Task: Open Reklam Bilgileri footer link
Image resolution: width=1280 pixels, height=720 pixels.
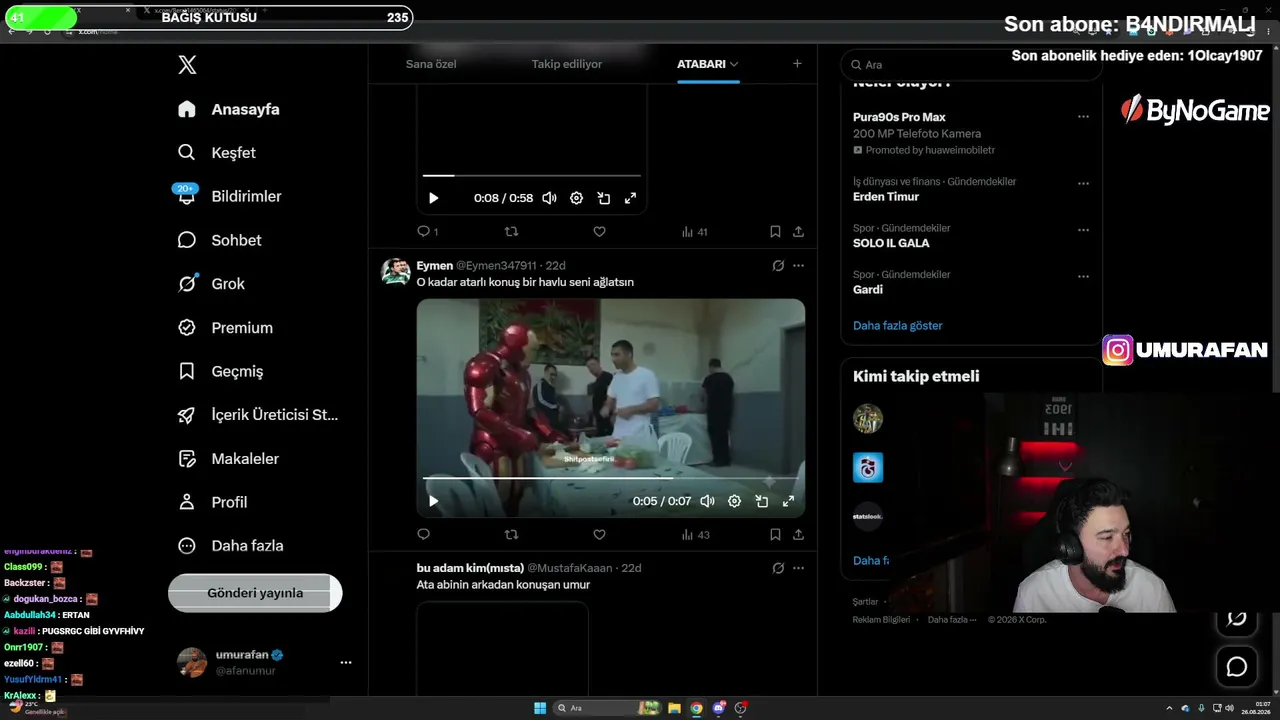Action: [881, 620]
